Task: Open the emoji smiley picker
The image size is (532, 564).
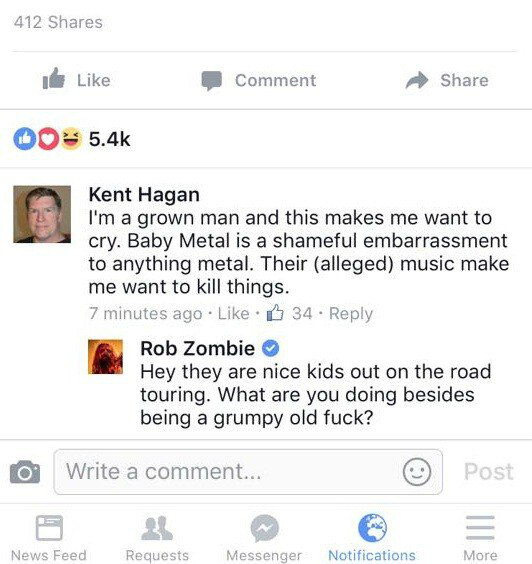Action: point(417,472)
